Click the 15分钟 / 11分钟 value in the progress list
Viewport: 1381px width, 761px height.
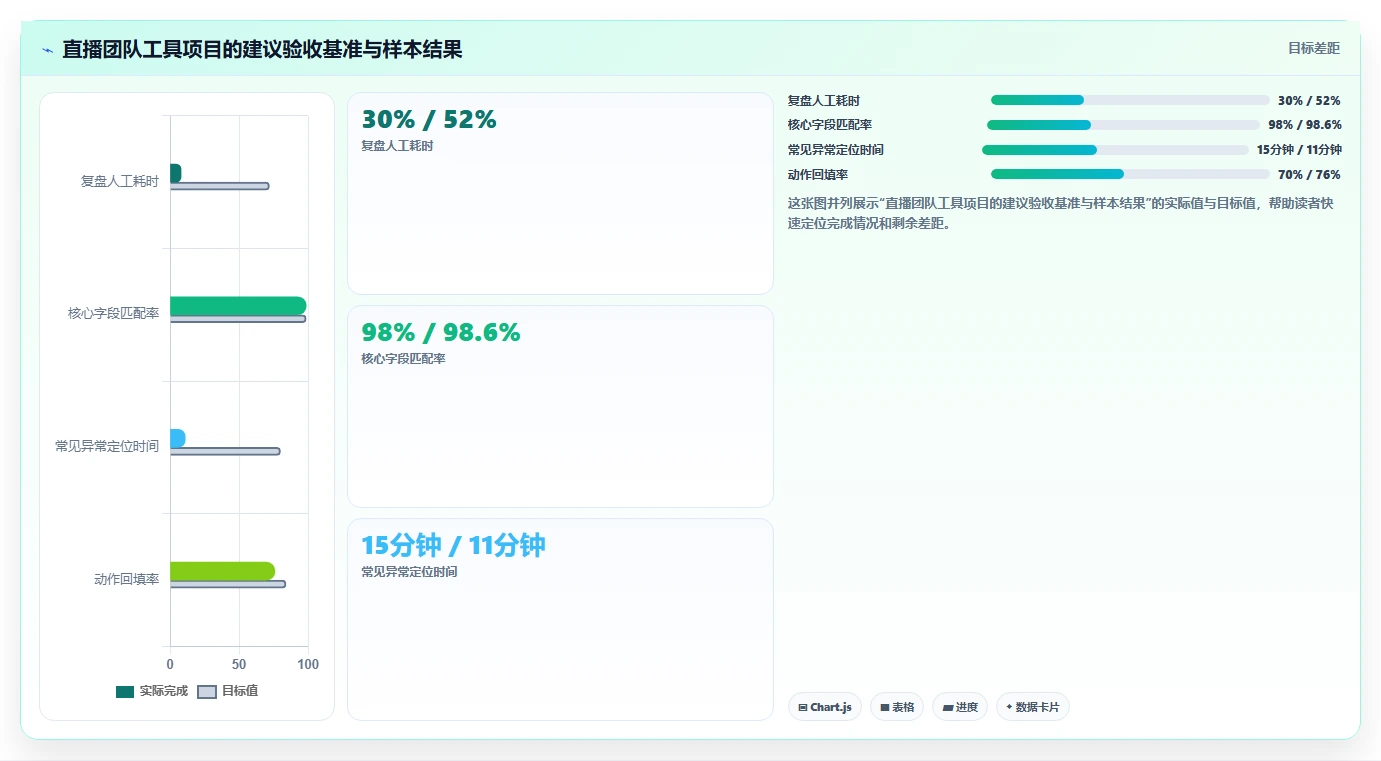[x=1299, y=150]
